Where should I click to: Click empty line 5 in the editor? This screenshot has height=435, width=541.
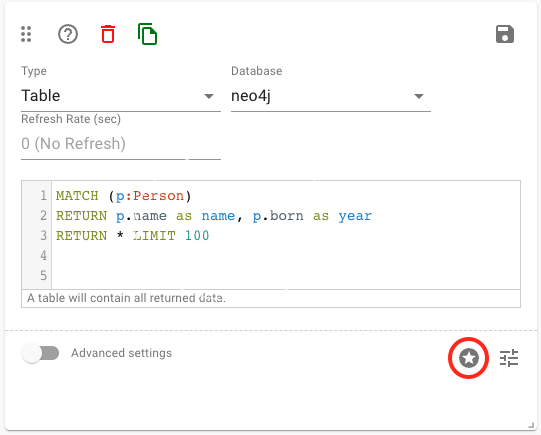[286, 276]
